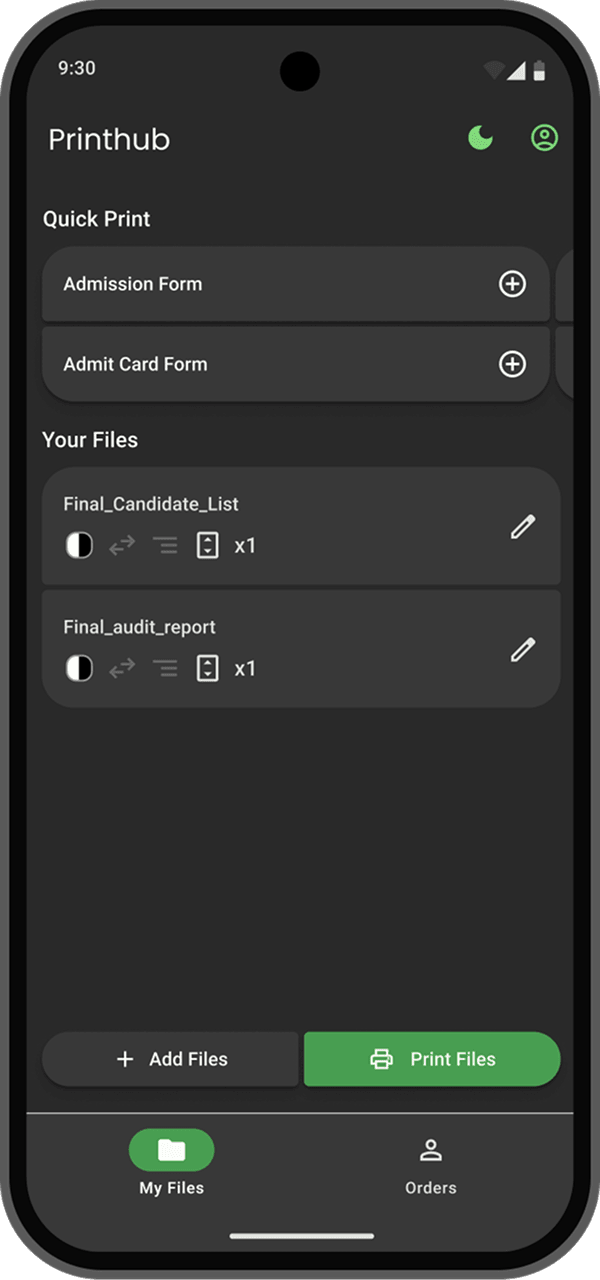Open the Orders tab
Screen dimensions: 600x1280
click(x=430, y=1163)
